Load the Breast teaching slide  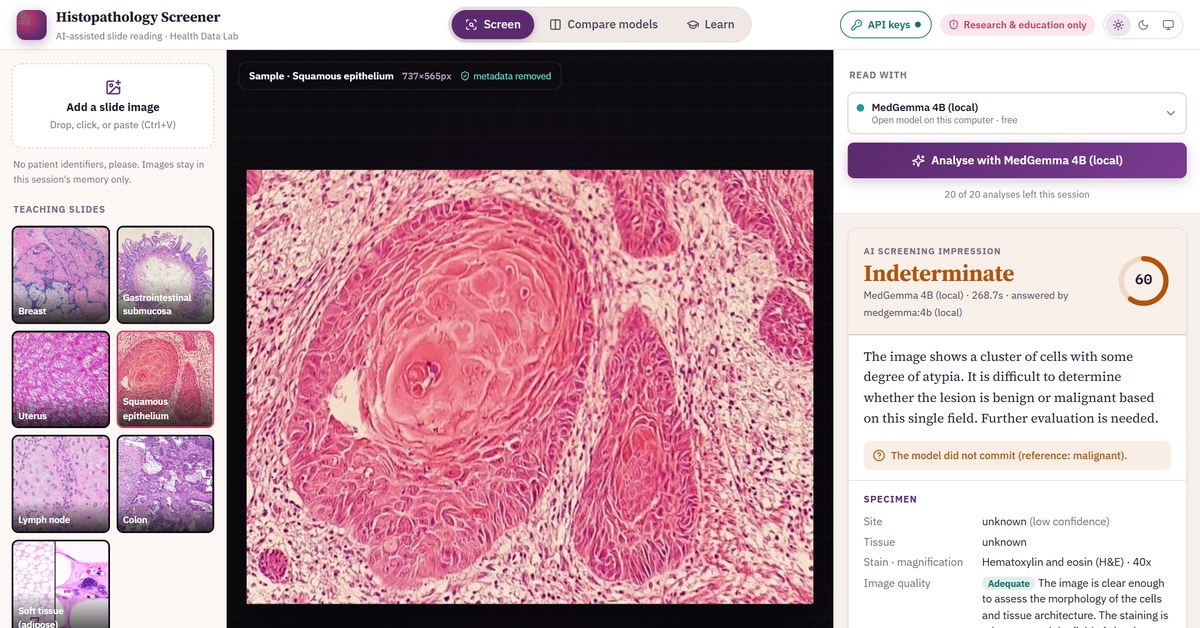coord(61,274)
